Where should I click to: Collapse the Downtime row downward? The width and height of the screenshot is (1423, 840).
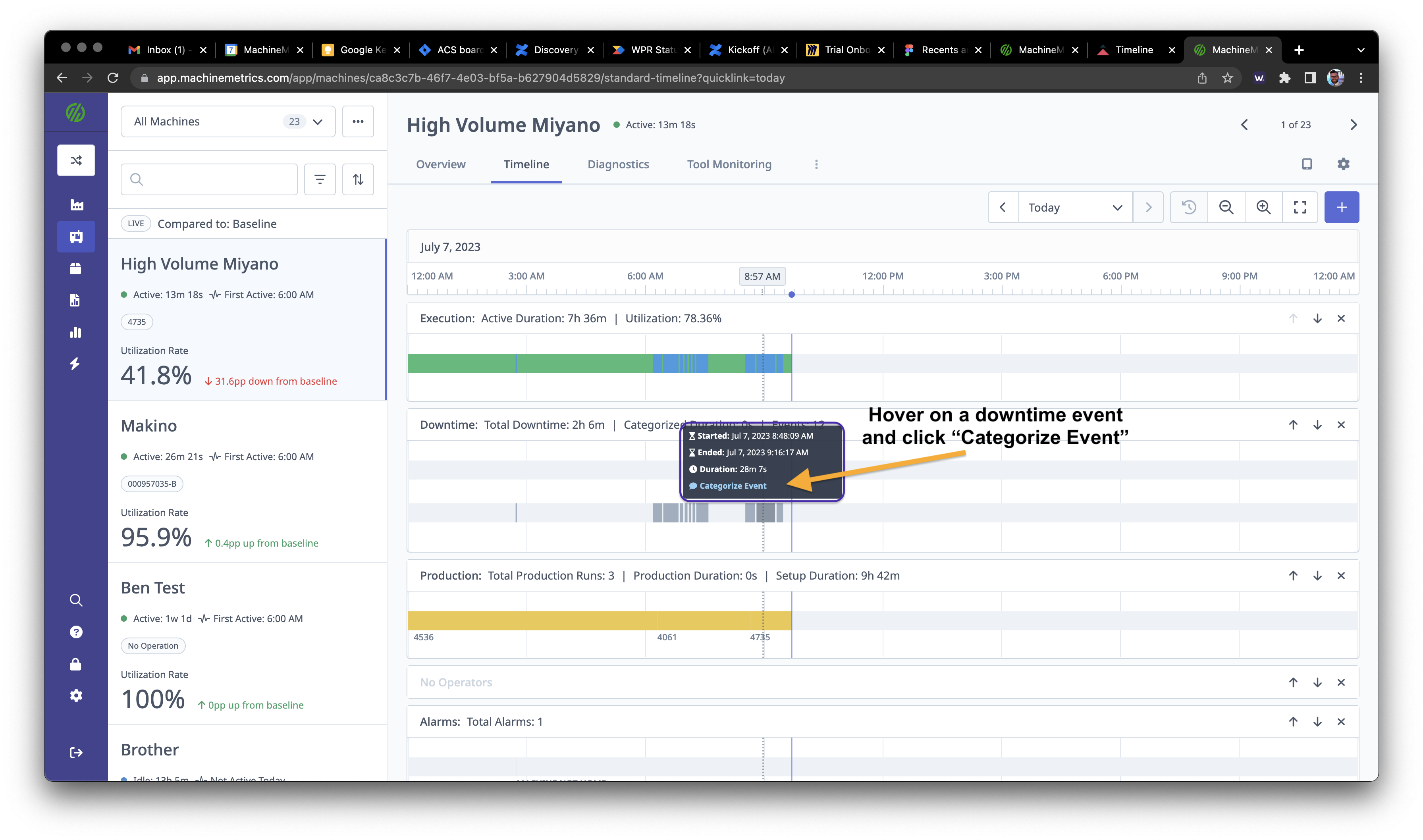1318,424
